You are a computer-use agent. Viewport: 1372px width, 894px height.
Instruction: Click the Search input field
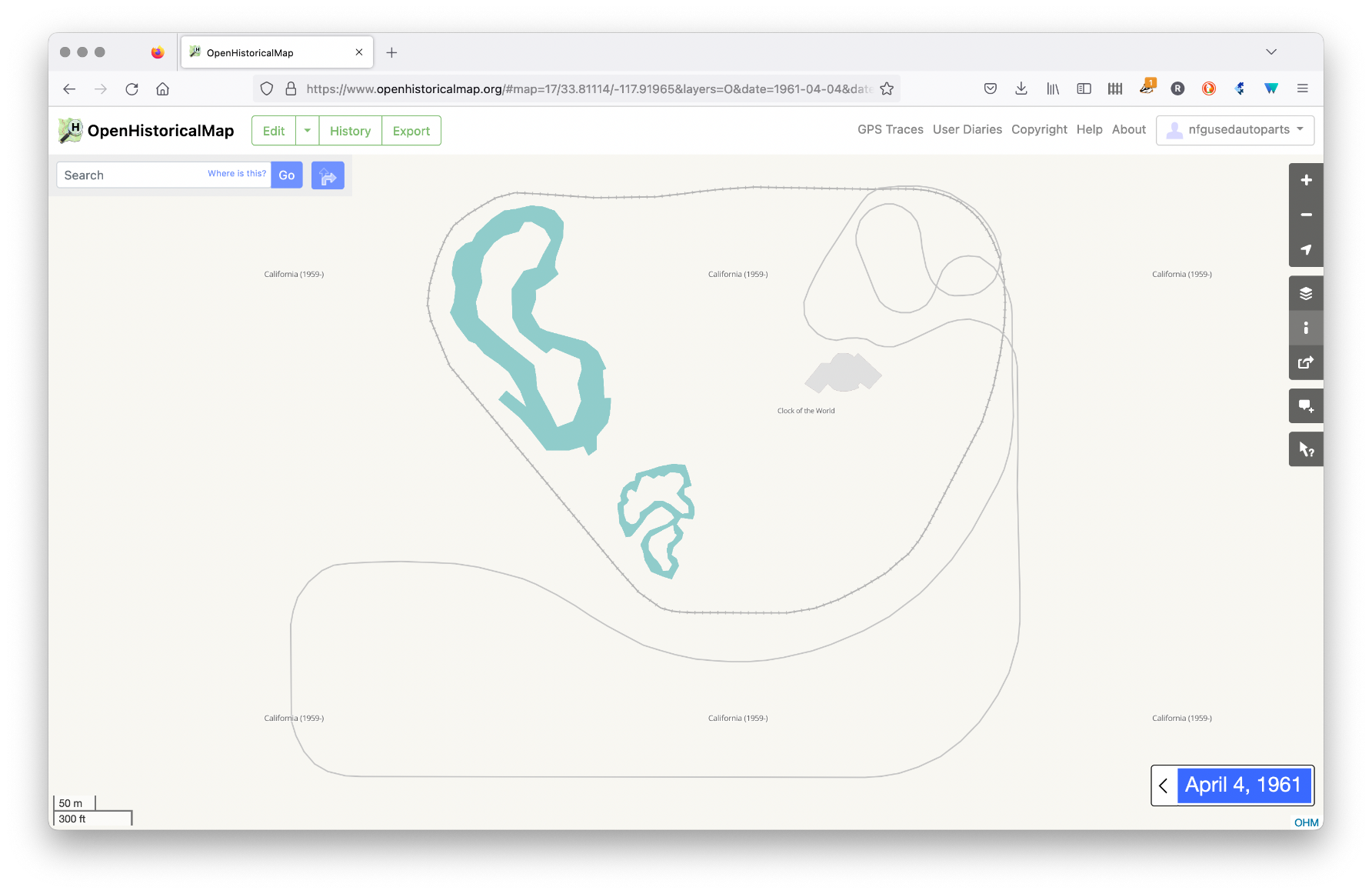coord(132,175)
